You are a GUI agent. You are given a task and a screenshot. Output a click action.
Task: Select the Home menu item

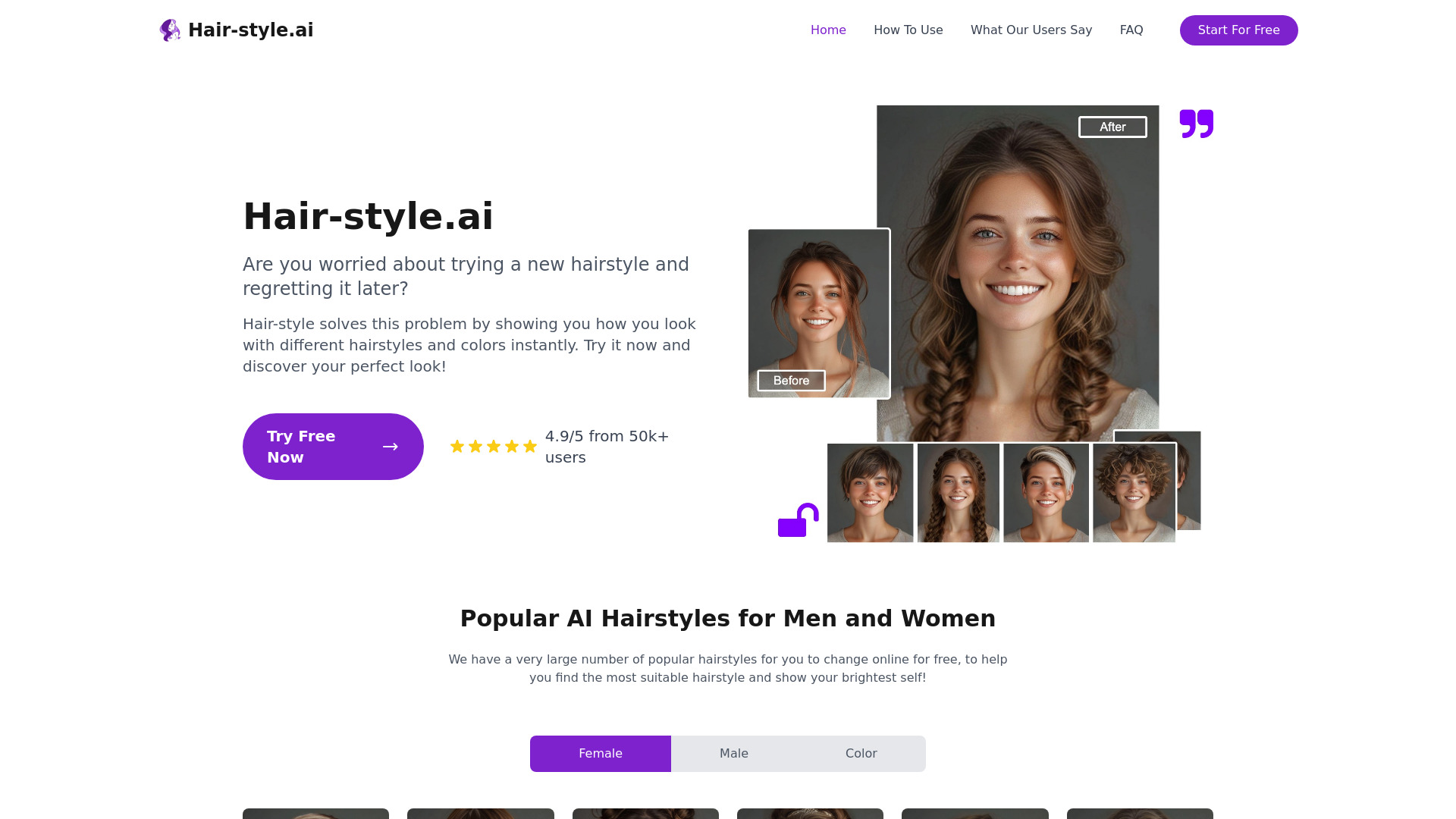click(x=828, y=30)
